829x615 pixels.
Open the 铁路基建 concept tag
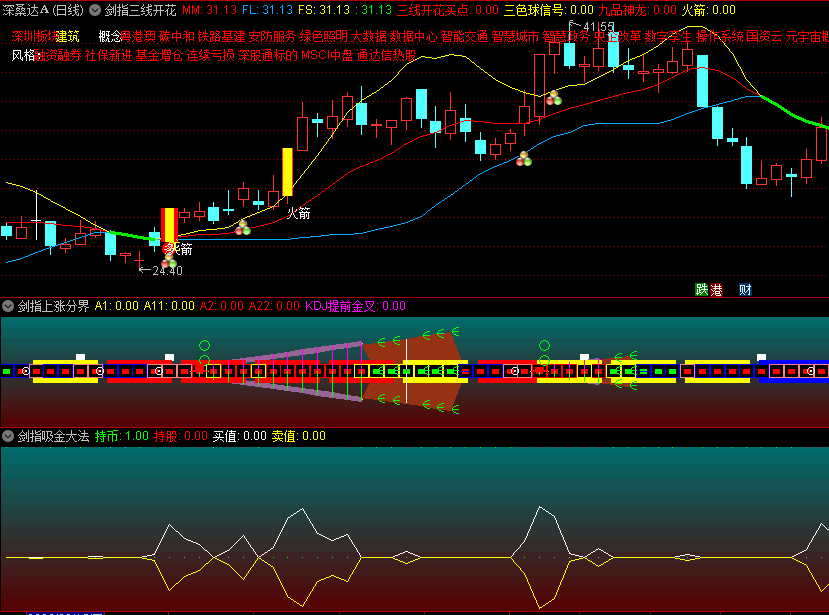222,36
